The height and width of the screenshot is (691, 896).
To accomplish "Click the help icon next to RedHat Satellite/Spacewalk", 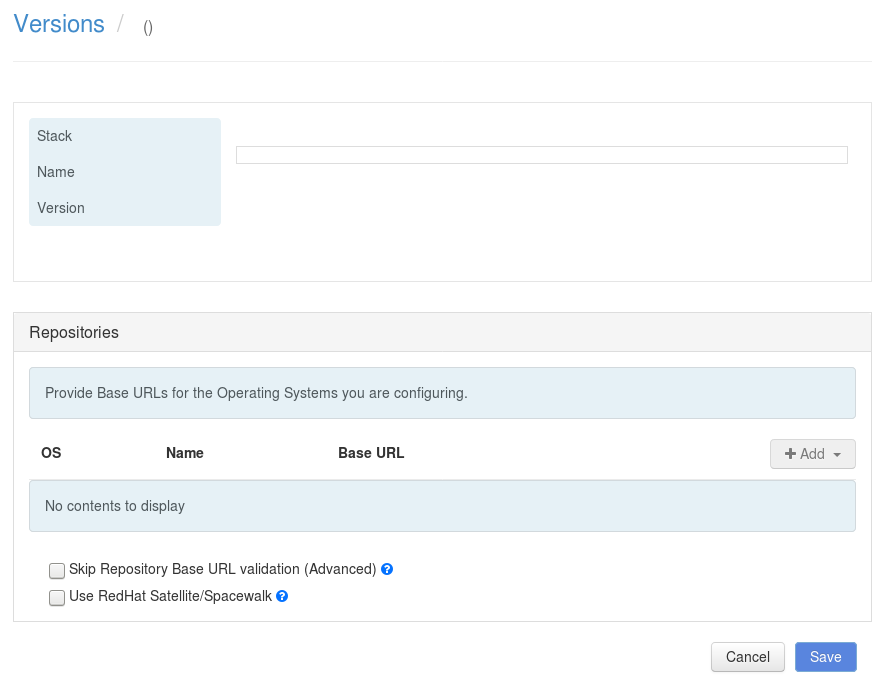I will coord(282,596).
